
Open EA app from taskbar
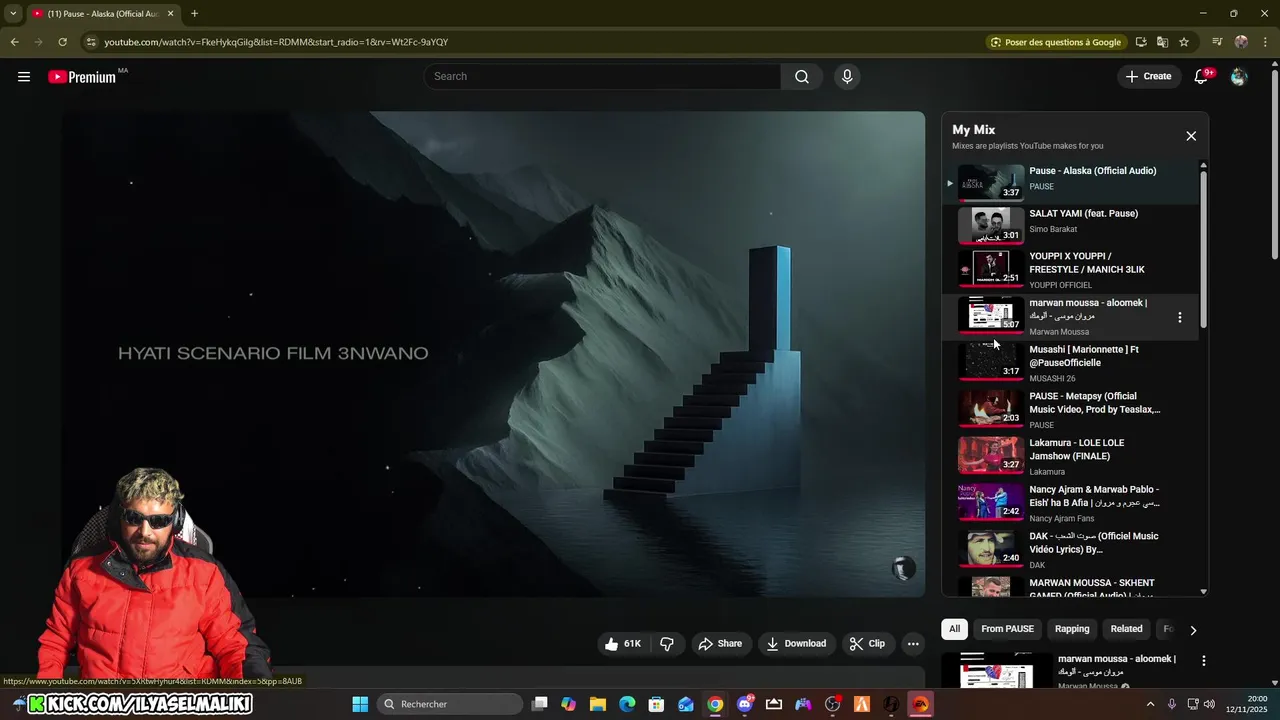(920, 704)
